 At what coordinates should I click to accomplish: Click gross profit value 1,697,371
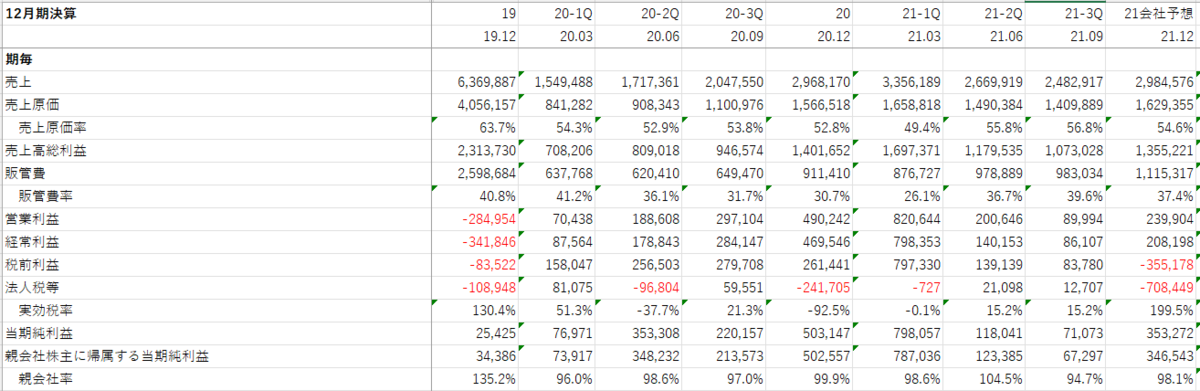click(x=910, y=150)
